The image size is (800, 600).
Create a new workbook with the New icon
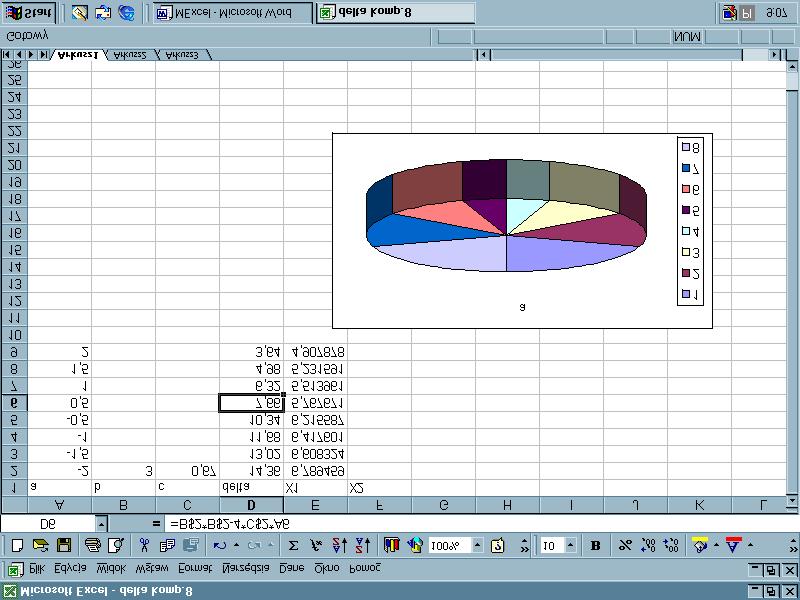pyautogui.click(x=17, y=545)
